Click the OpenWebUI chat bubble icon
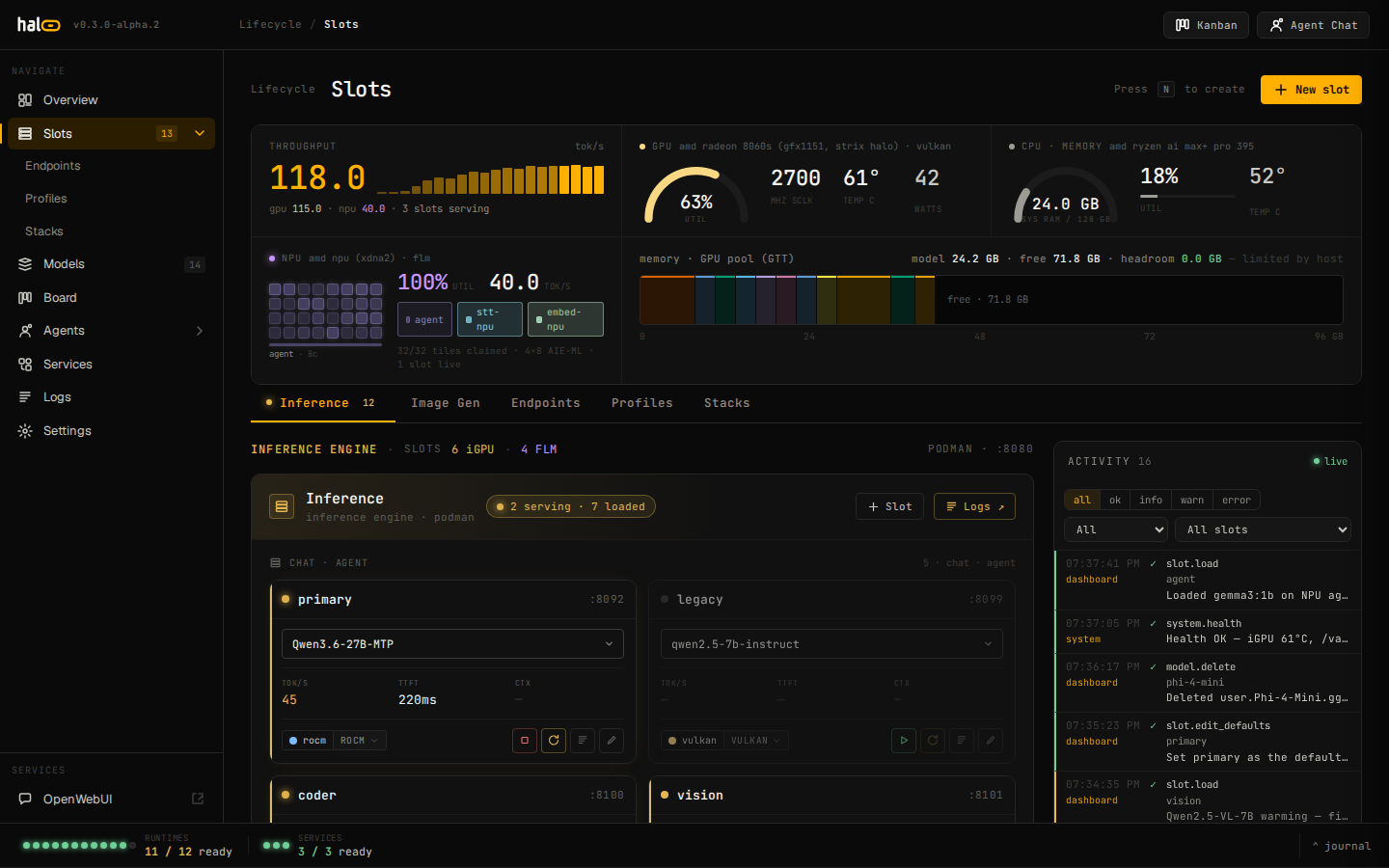1389x868 pixels. point(25,799)
